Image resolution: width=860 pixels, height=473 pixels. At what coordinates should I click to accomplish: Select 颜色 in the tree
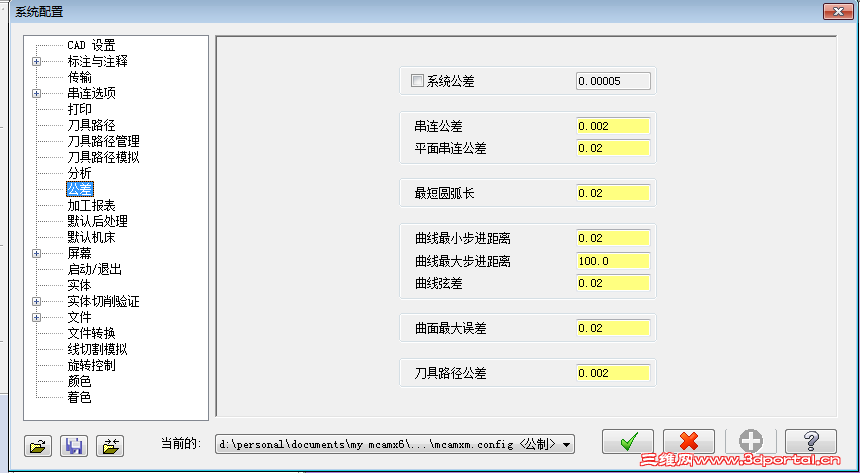point(80,381)
